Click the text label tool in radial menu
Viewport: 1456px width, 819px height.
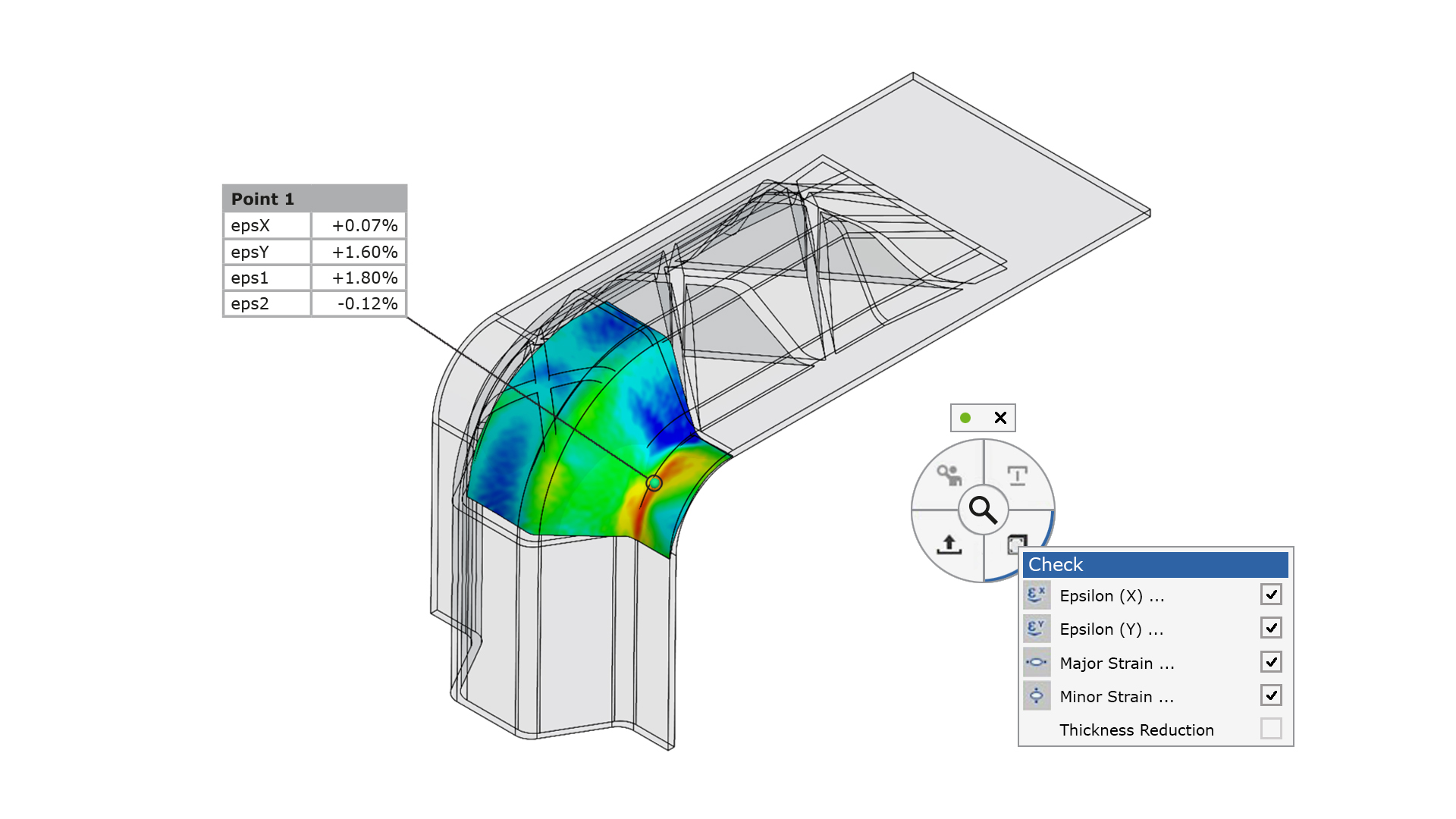click(1017, 475)
